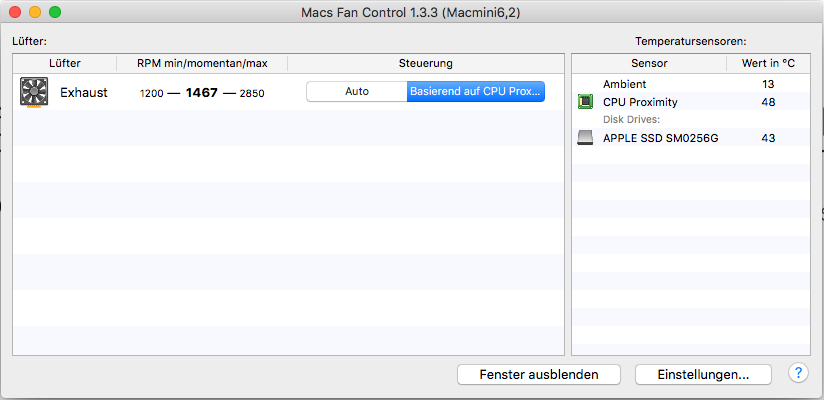
Task: Select APPLE SSD SM0256G label
Action: pyautogui.click(x=661, y=138)
